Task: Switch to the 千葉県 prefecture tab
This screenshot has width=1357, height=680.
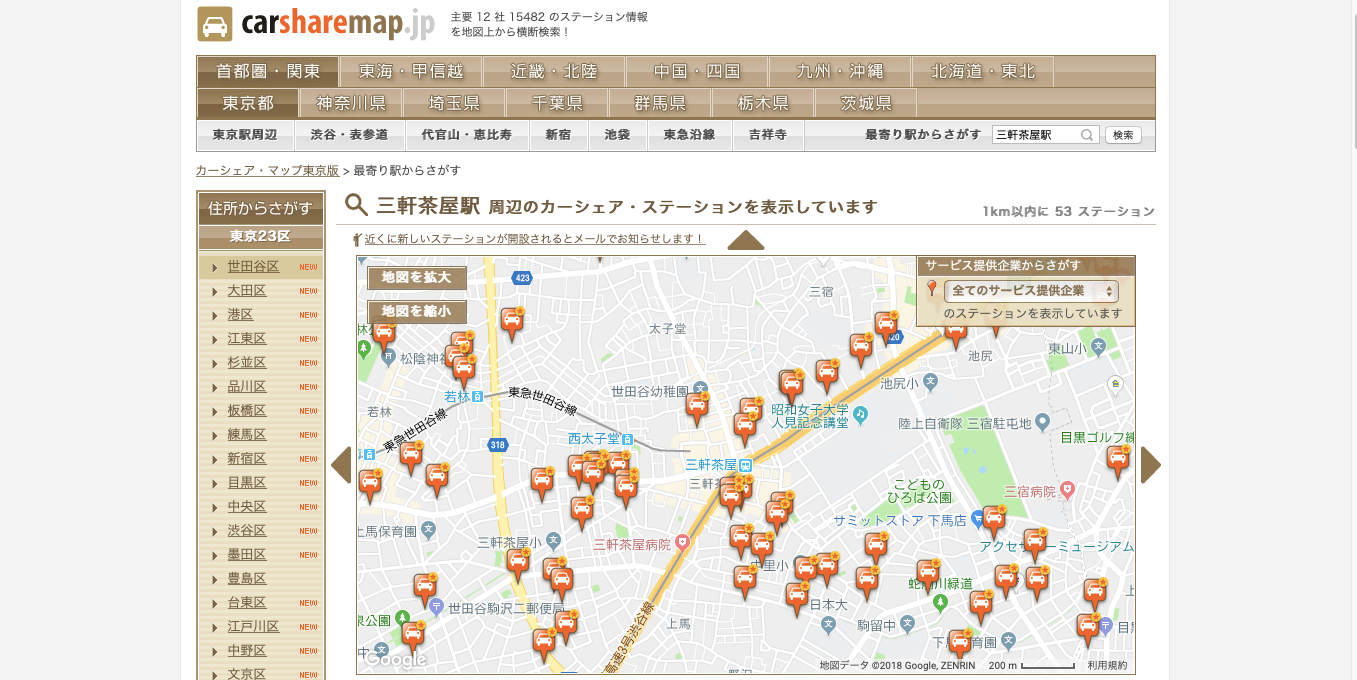Action: pyautogui.click(x=557, y=103)
